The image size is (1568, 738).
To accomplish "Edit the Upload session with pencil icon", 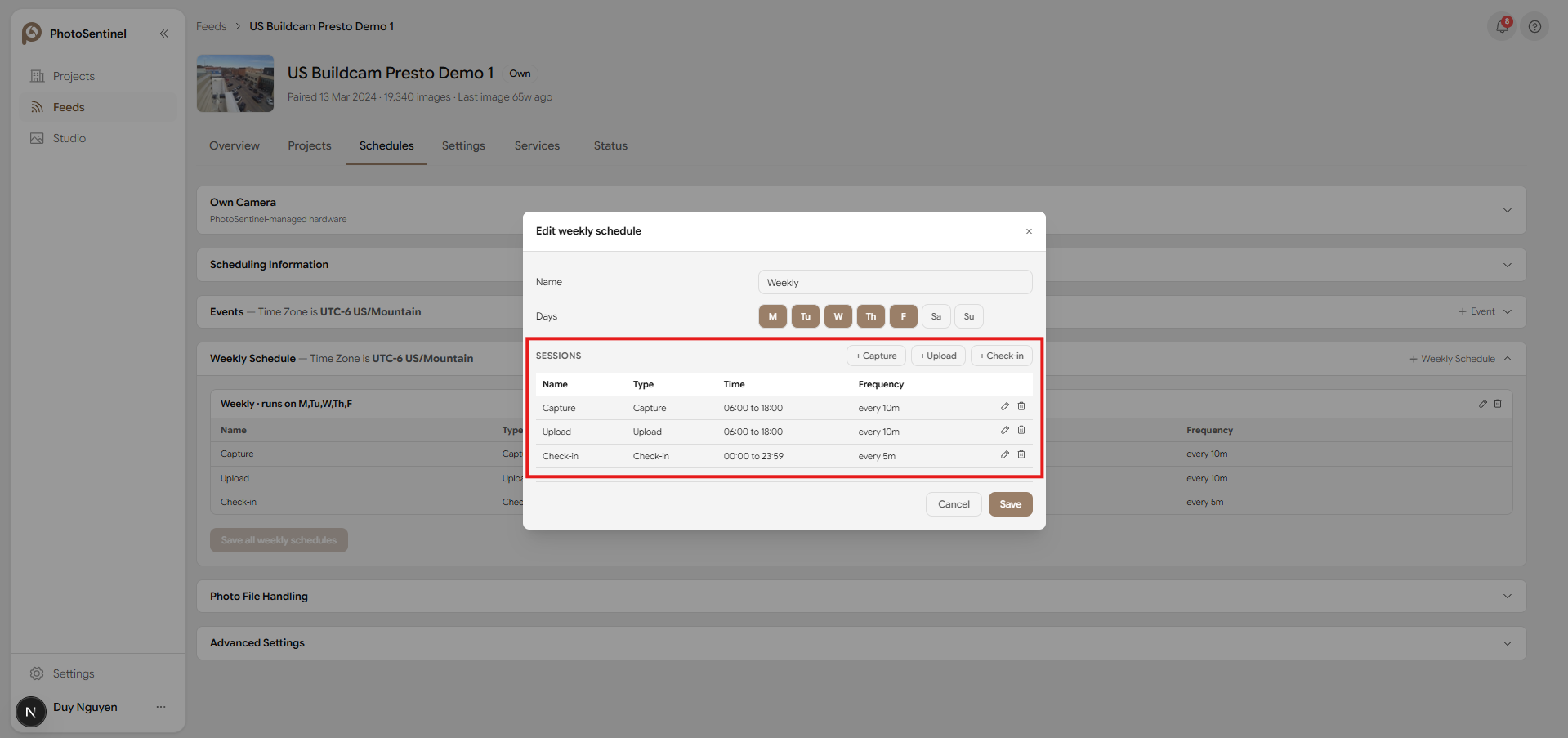I will click(x=1005, y=430).
